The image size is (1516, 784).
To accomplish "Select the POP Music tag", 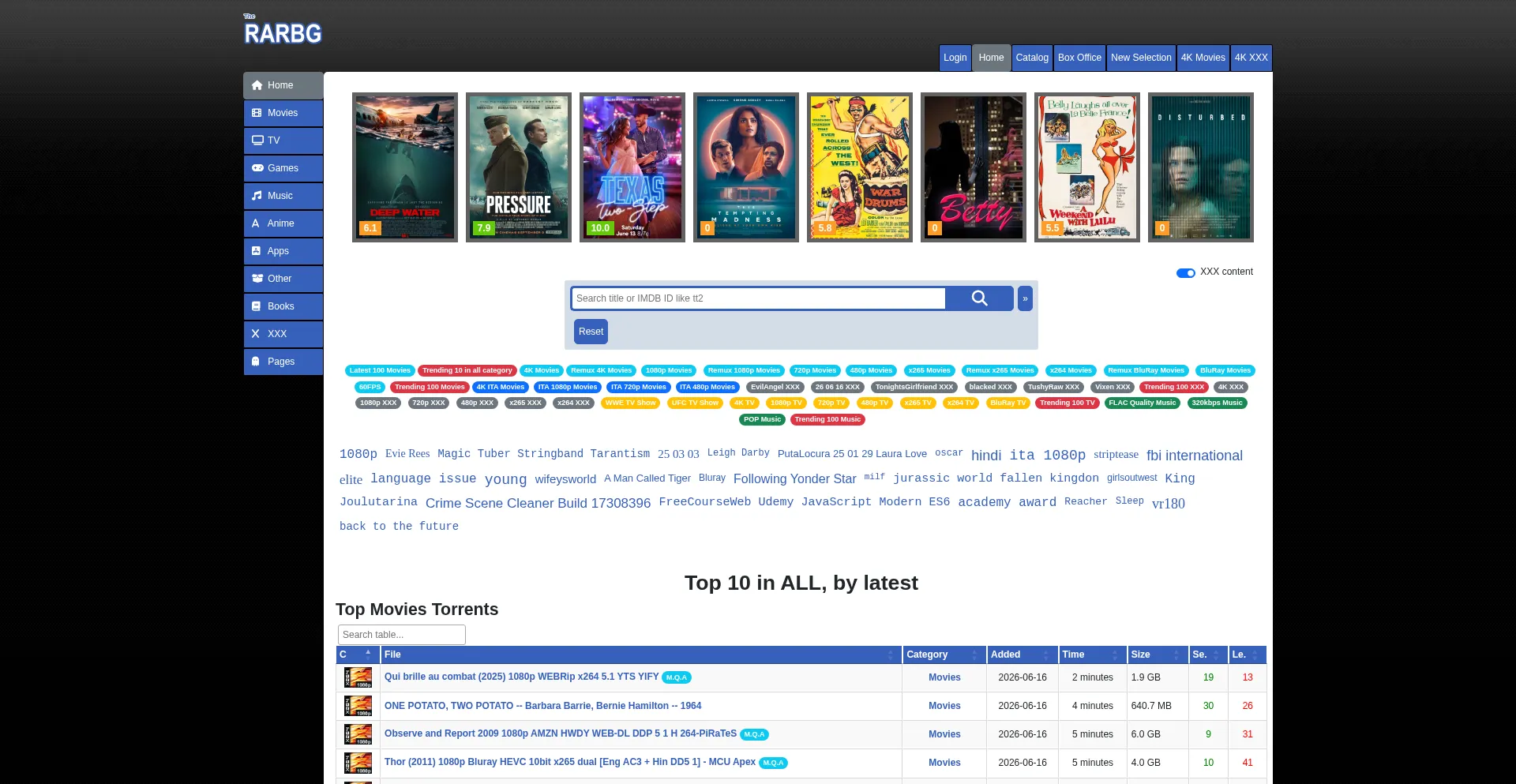I will (762, 419).
